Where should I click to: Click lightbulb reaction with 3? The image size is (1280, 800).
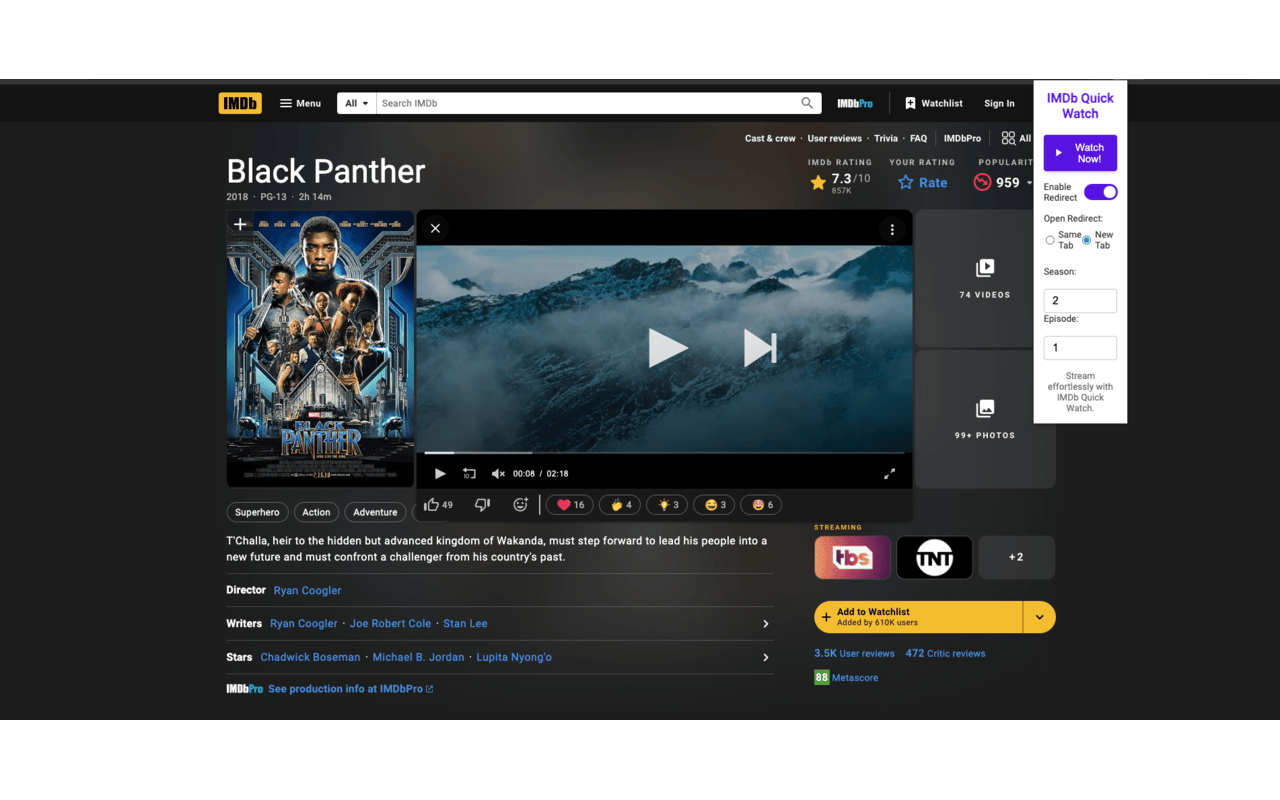pos(667,505)
